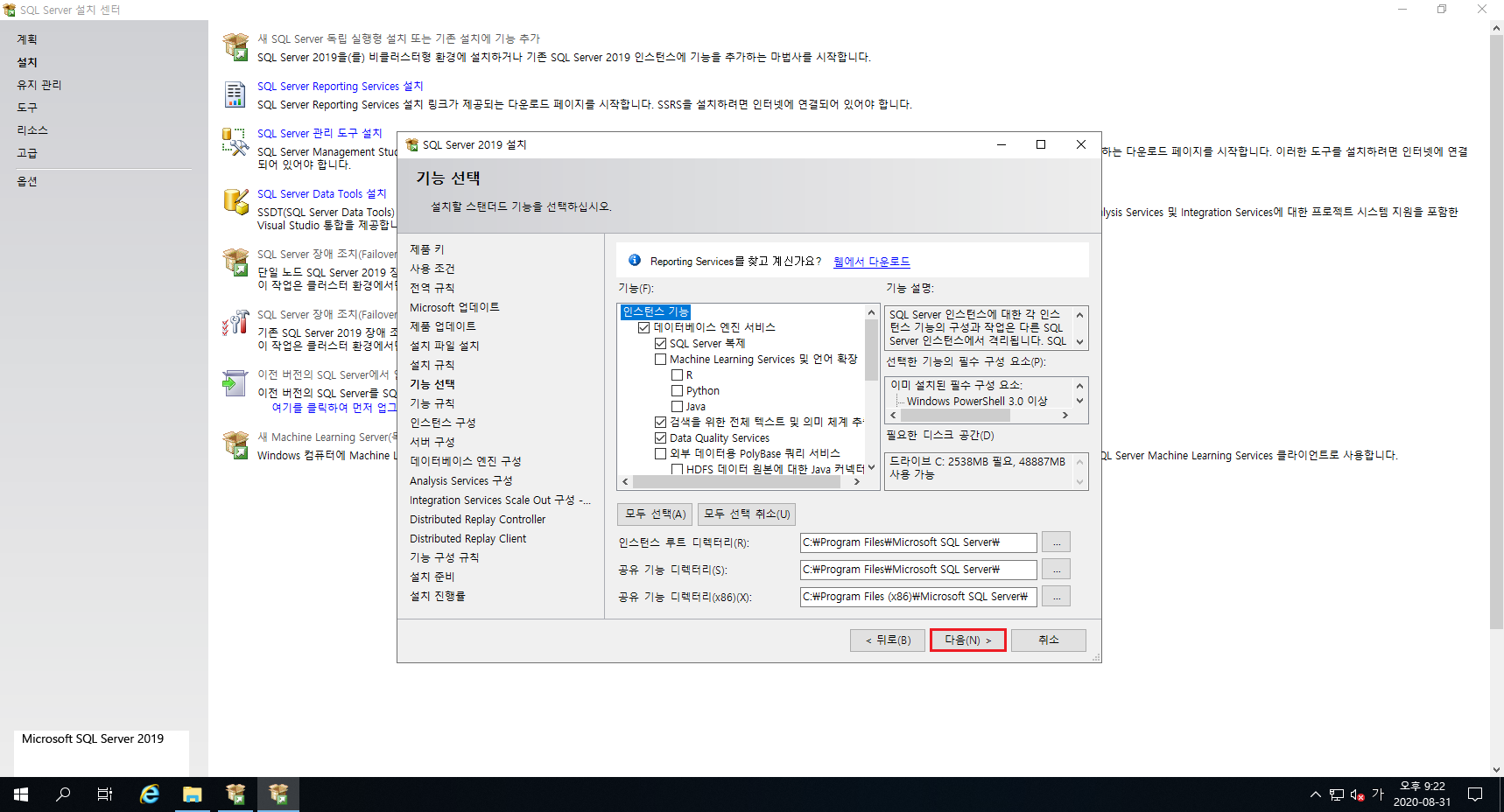Viewport: 1504px width, 812px height.
Task: Open the Reporting Services web download link
Action: (x=871, y=262)
